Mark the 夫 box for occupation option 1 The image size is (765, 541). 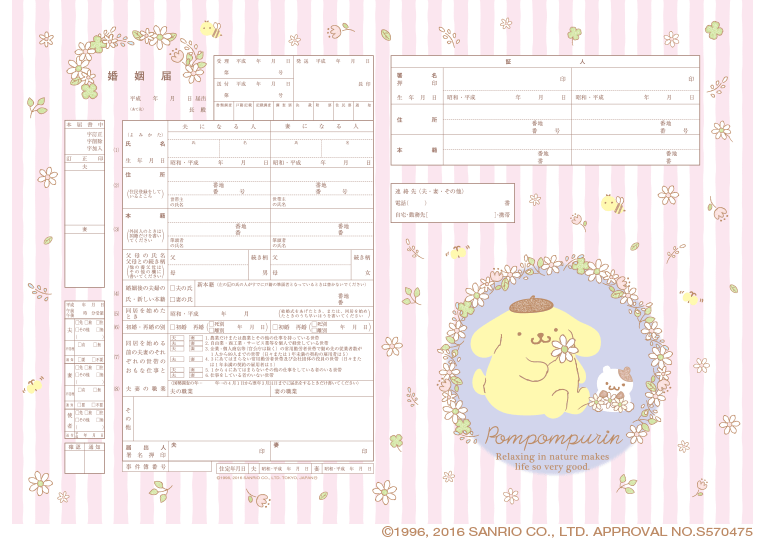click(x=177, y=338)
